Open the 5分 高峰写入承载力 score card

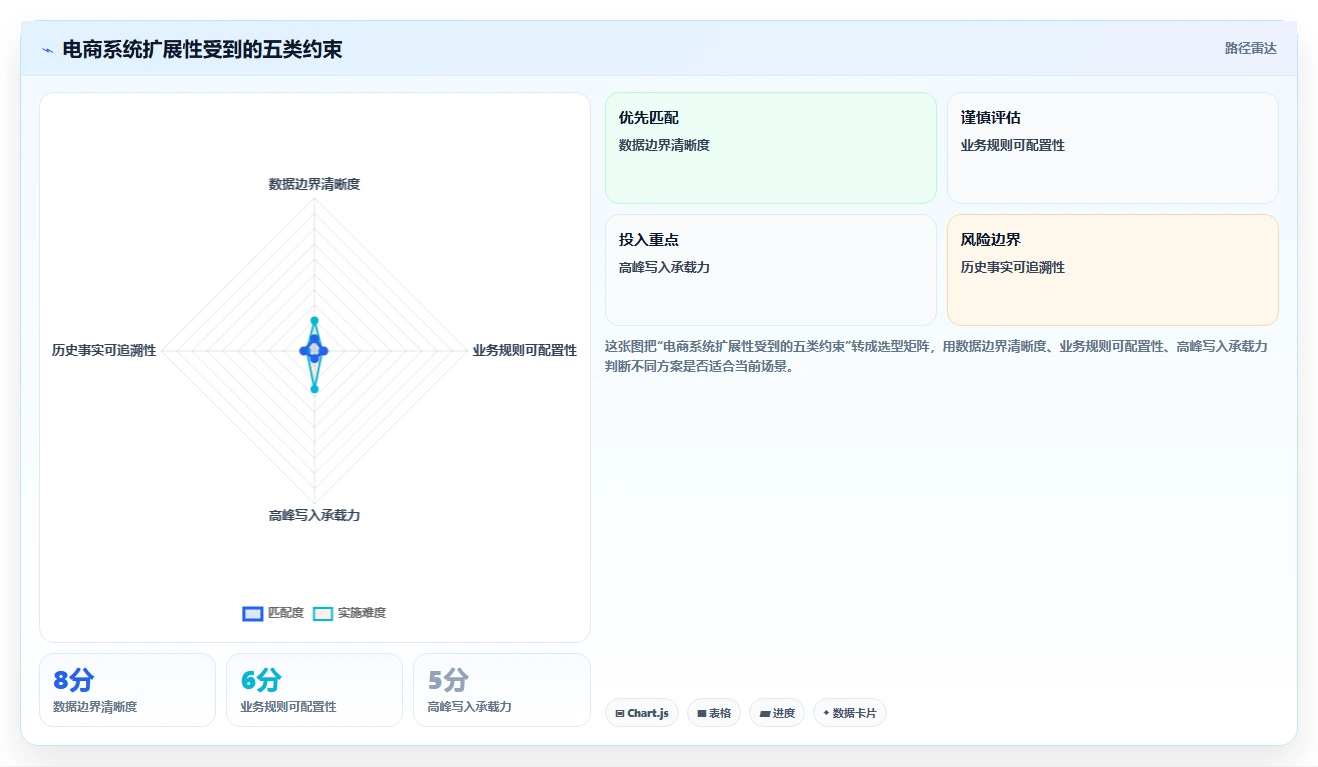click(x=502, y=690)
